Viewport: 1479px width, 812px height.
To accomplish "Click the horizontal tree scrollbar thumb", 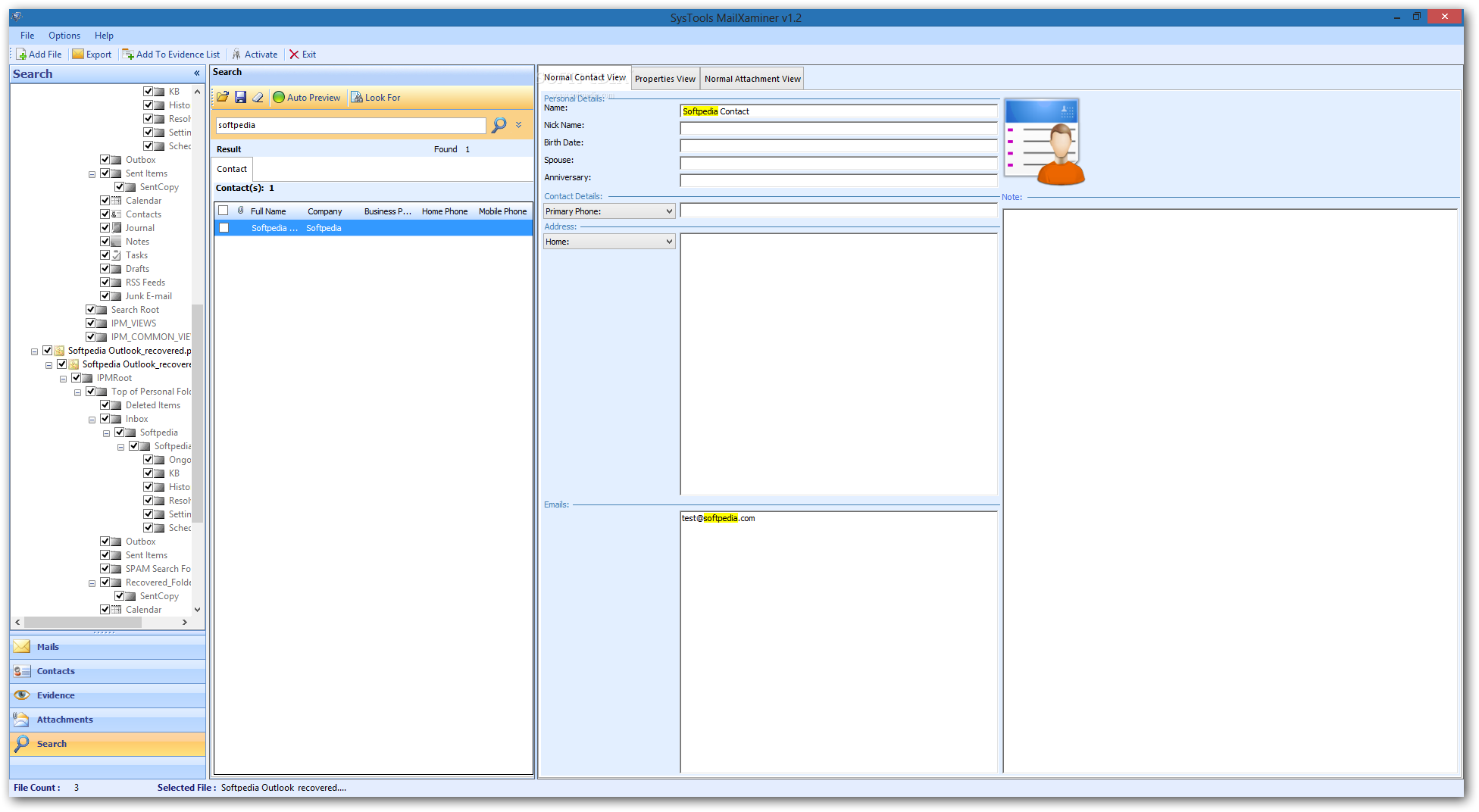I will click(x=83, y=622).
